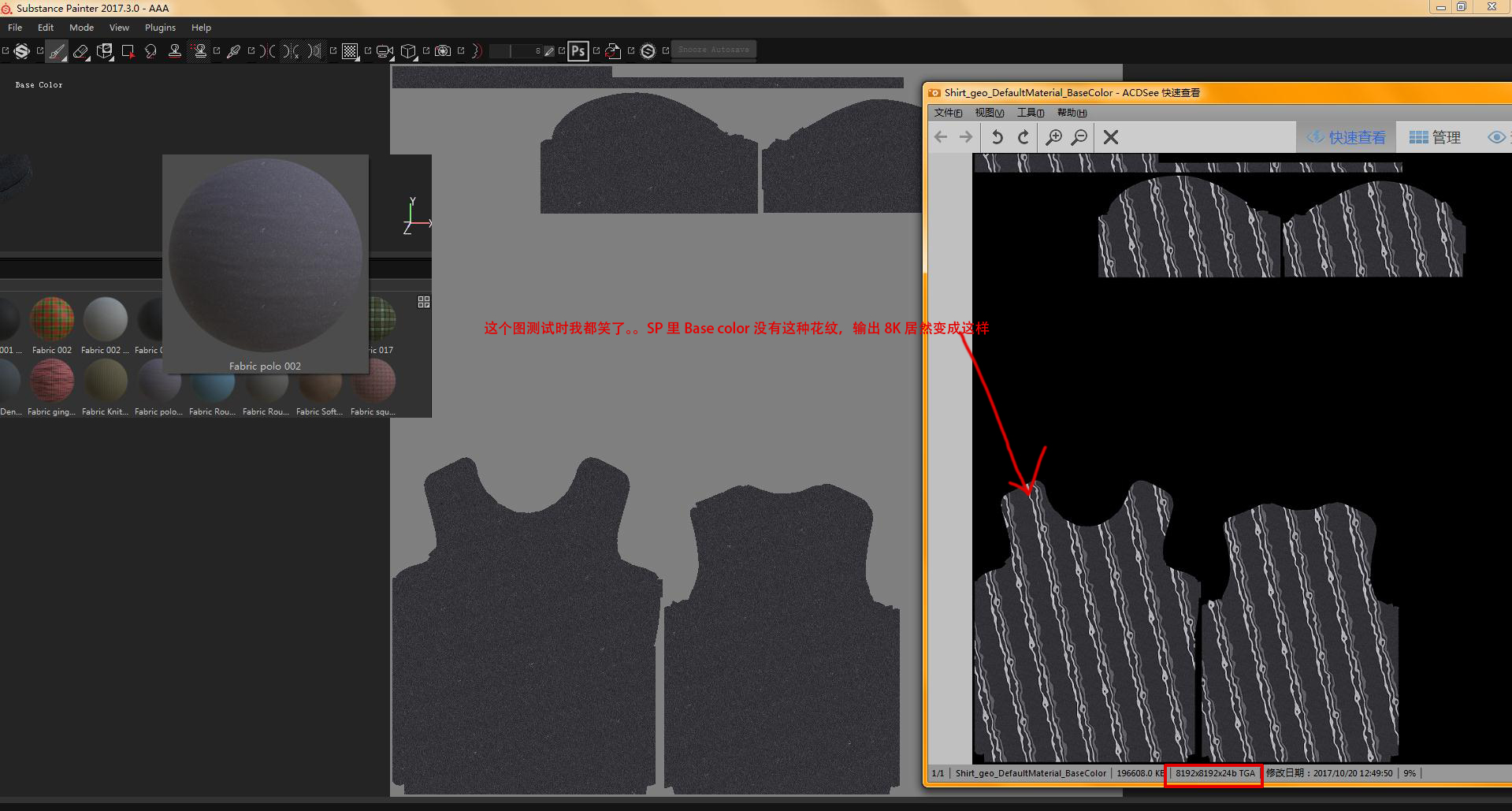Open the Photoshop export button
The image size is (1512, 811).
(578, 52)
